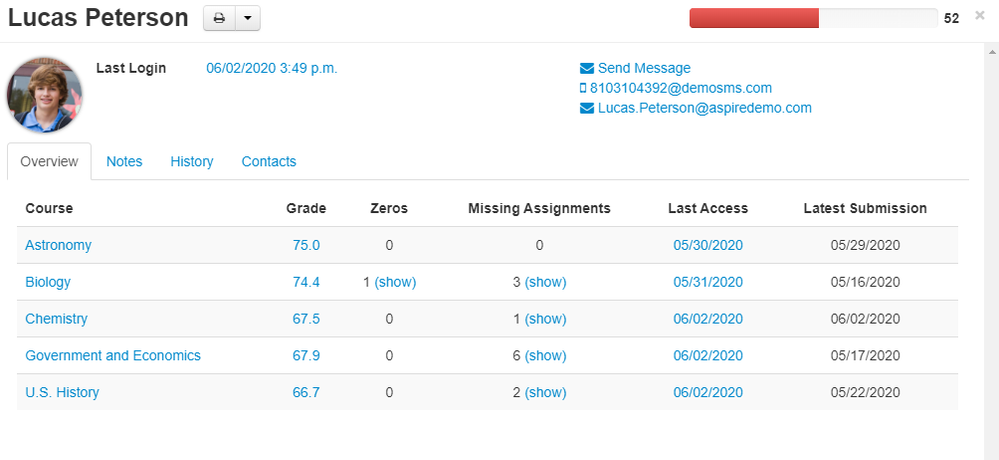
Task: Open the History tab
Action: [191, 161]
